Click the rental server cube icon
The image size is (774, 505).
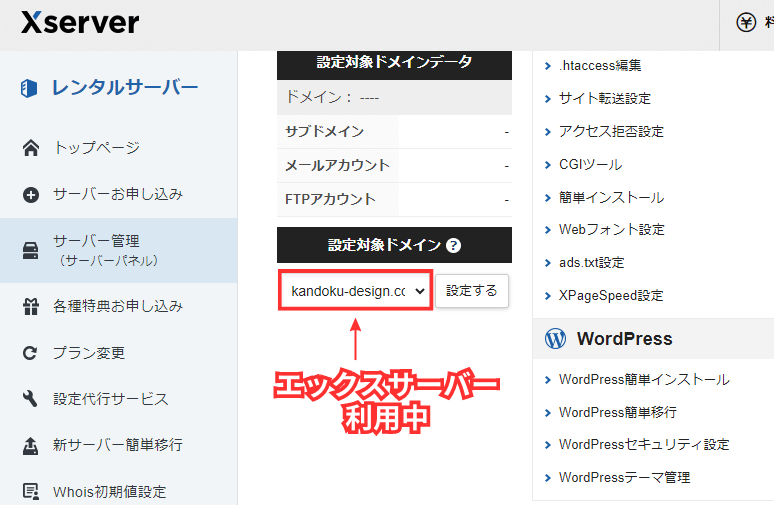point(29,88)
